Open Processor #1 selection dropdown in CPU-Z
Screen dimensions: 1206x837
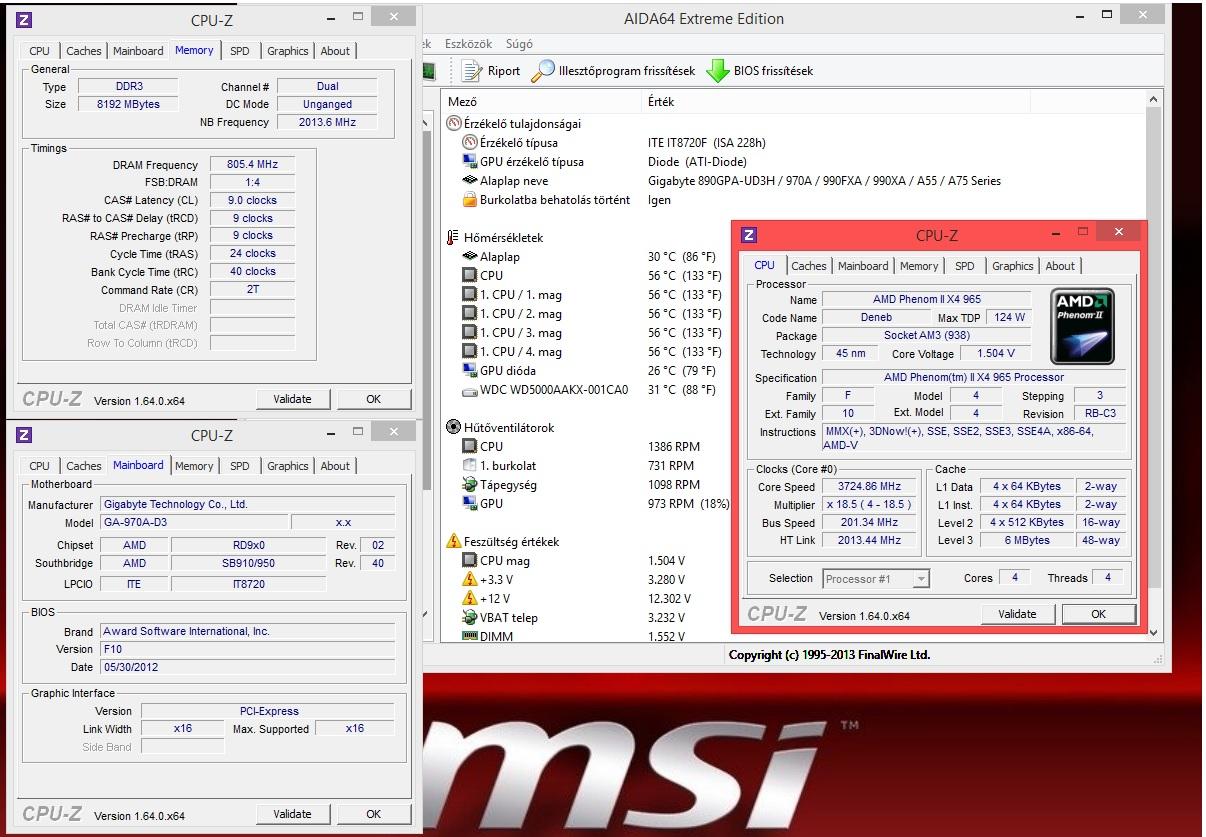[x=875, y=579]
